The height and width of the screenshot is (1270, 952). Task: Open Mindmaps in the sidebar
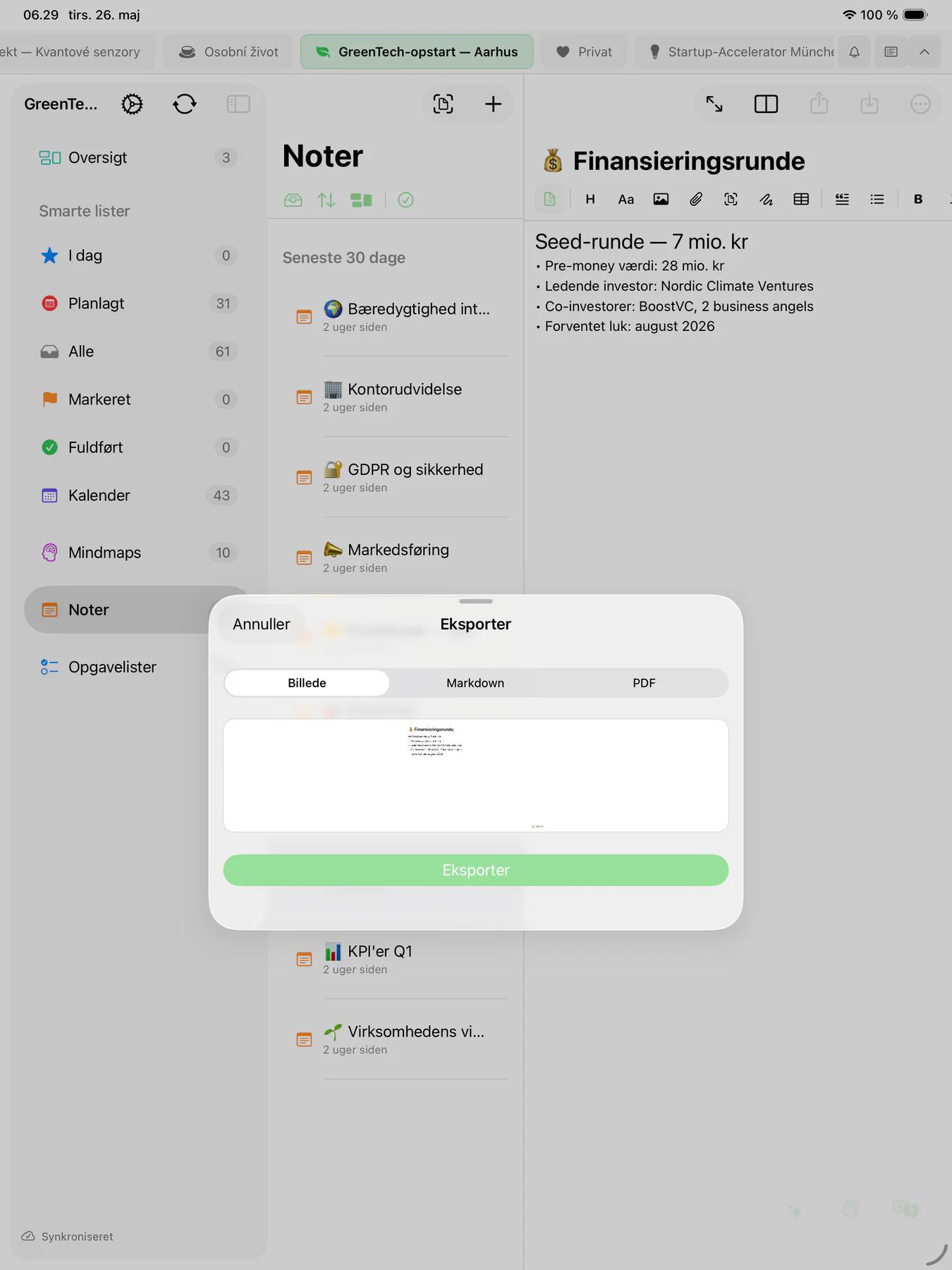[138, 552]
